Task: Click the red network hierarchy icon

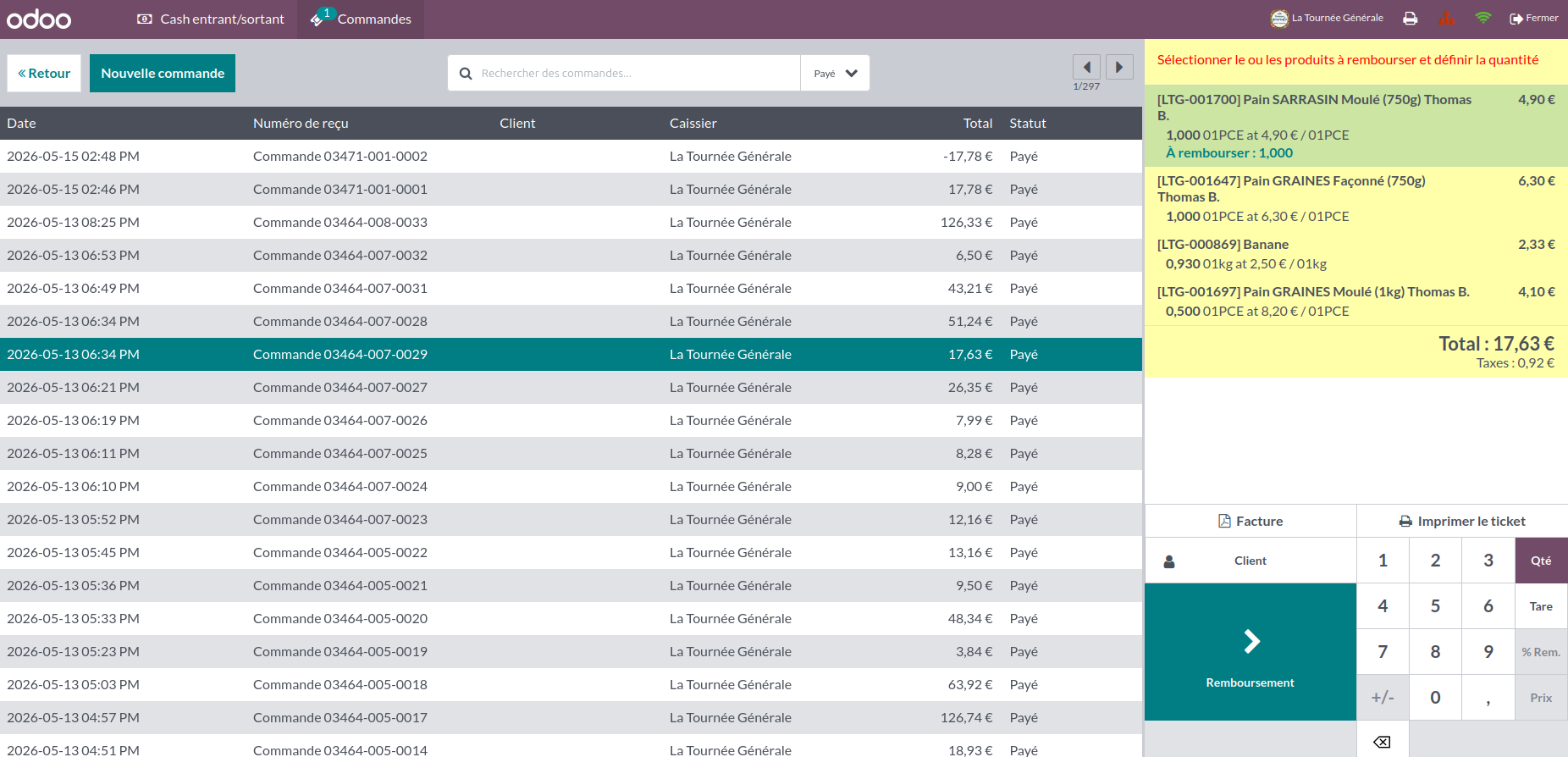Action: pos(1447,18)
